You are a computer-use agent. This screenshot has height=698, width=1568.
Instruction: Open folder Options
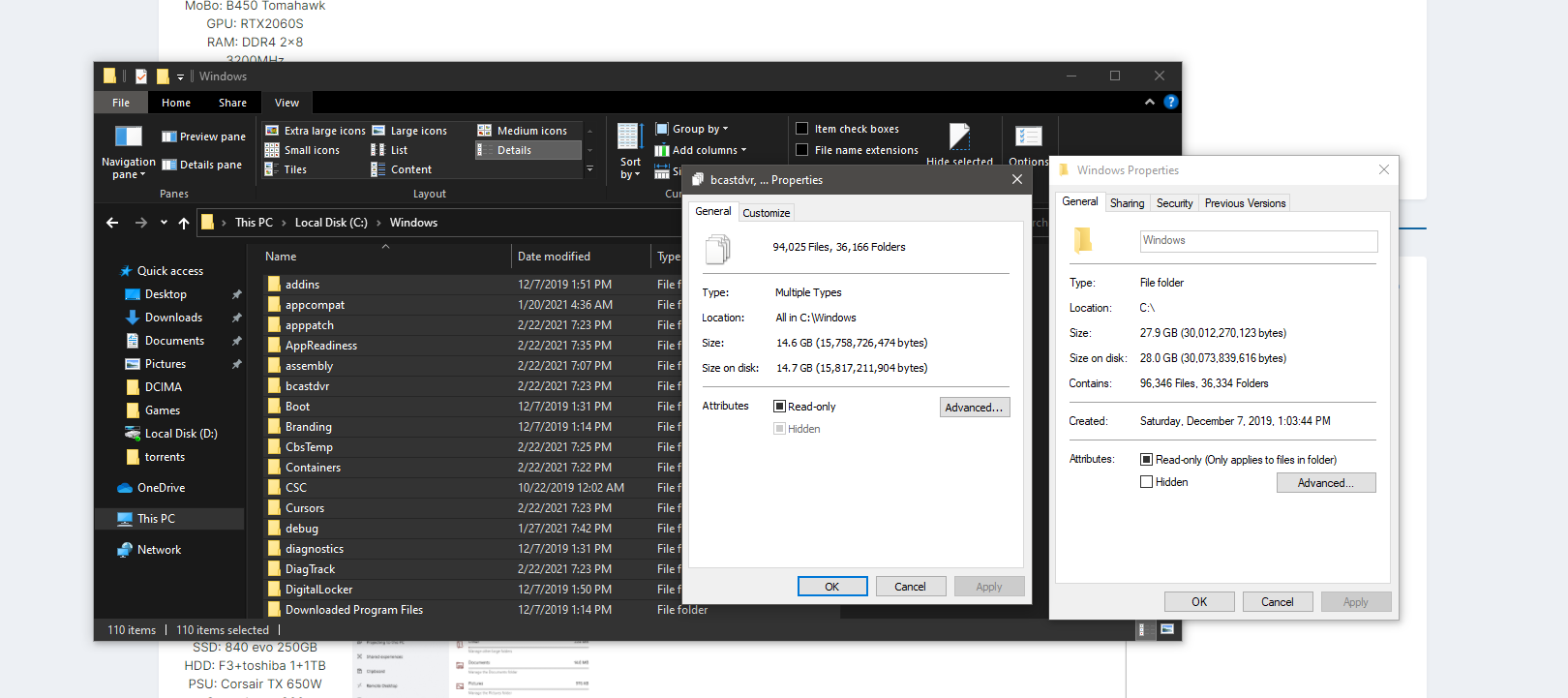[x=1029, y=145]
